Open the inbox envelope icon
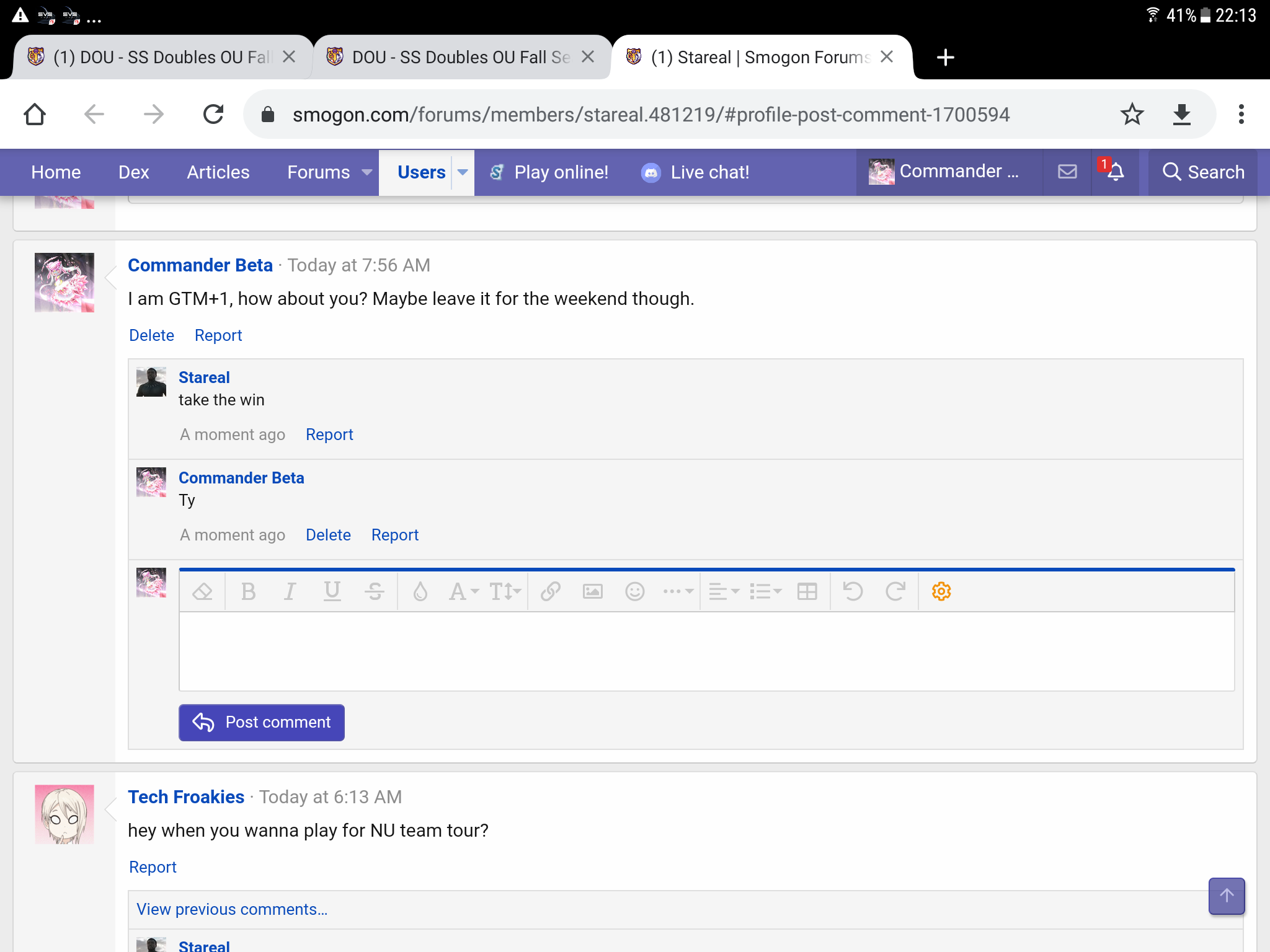Screen dimensions: 1270x952 [1067, 172]
